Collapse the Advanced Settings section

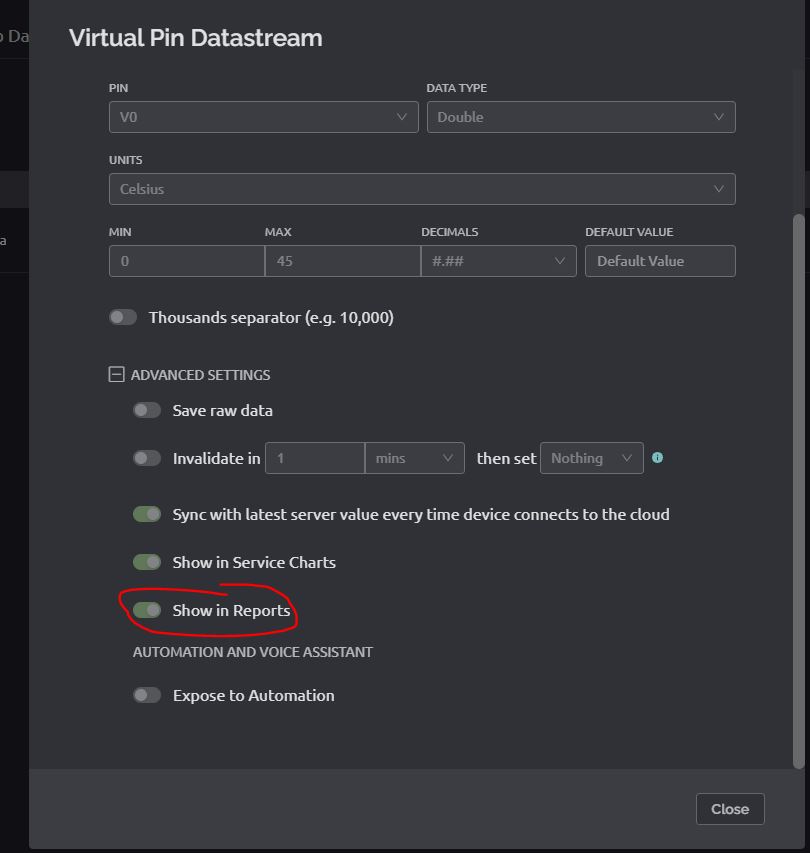(116, 375)
